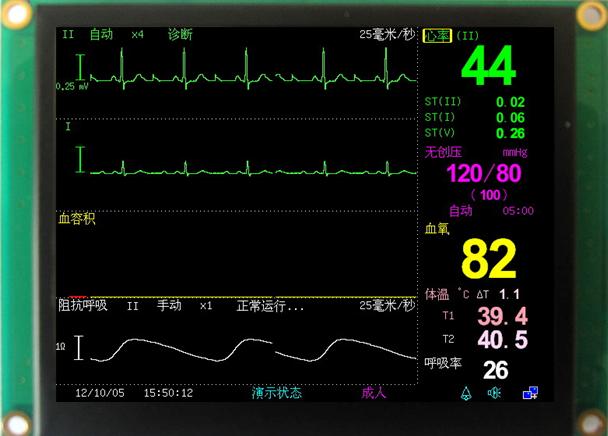
Task: Click the T1 temperature reading 39.4
Action: (x=501, y=316)
